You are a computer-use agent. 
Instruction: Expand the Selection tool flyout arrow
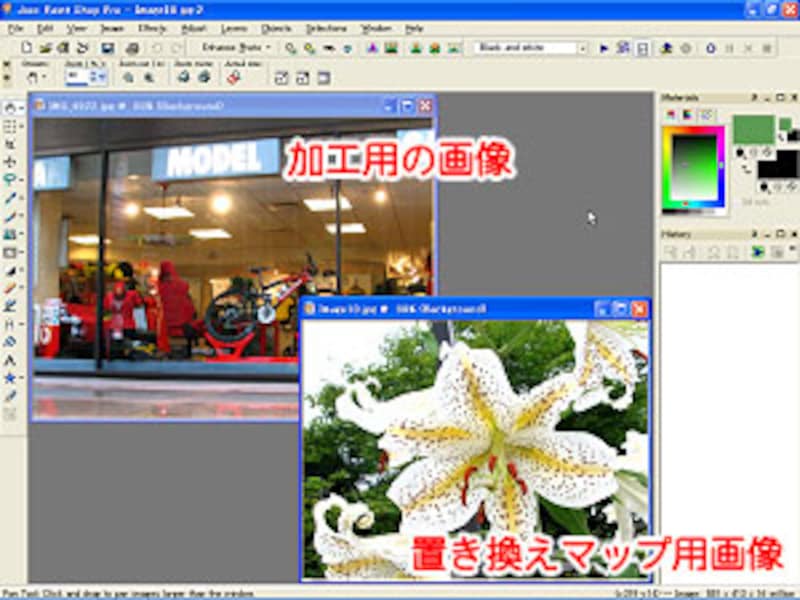coord(21,126)
